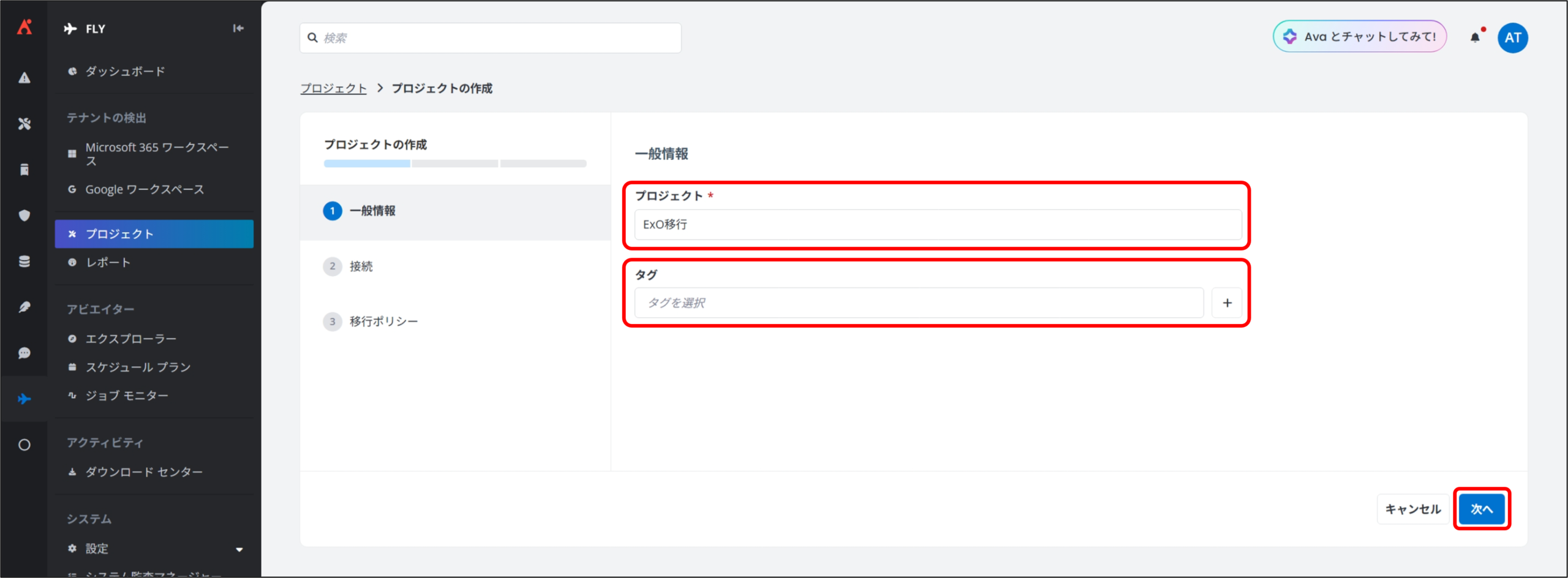This screenshot has height=578, width=1568.
Task: Click the プロジェクト breadcrumb link
Action: pyautogui.click(x=333, y=88)
